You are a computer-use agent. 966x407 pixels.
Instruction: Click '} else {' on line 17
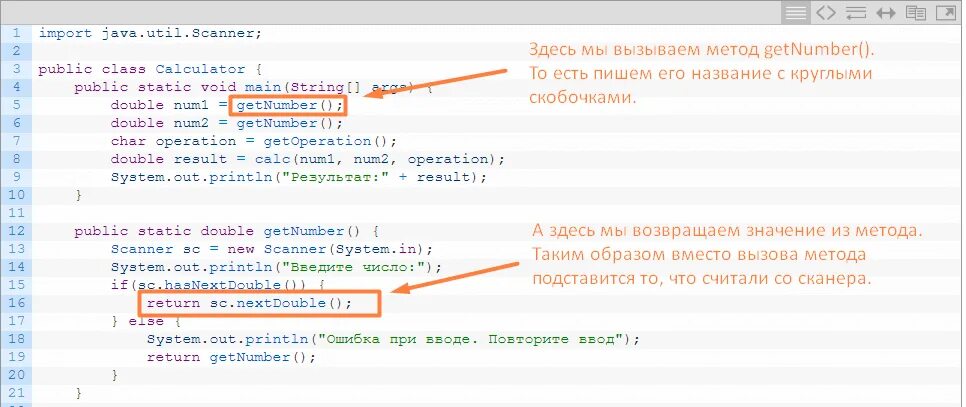tap(146, 321)
